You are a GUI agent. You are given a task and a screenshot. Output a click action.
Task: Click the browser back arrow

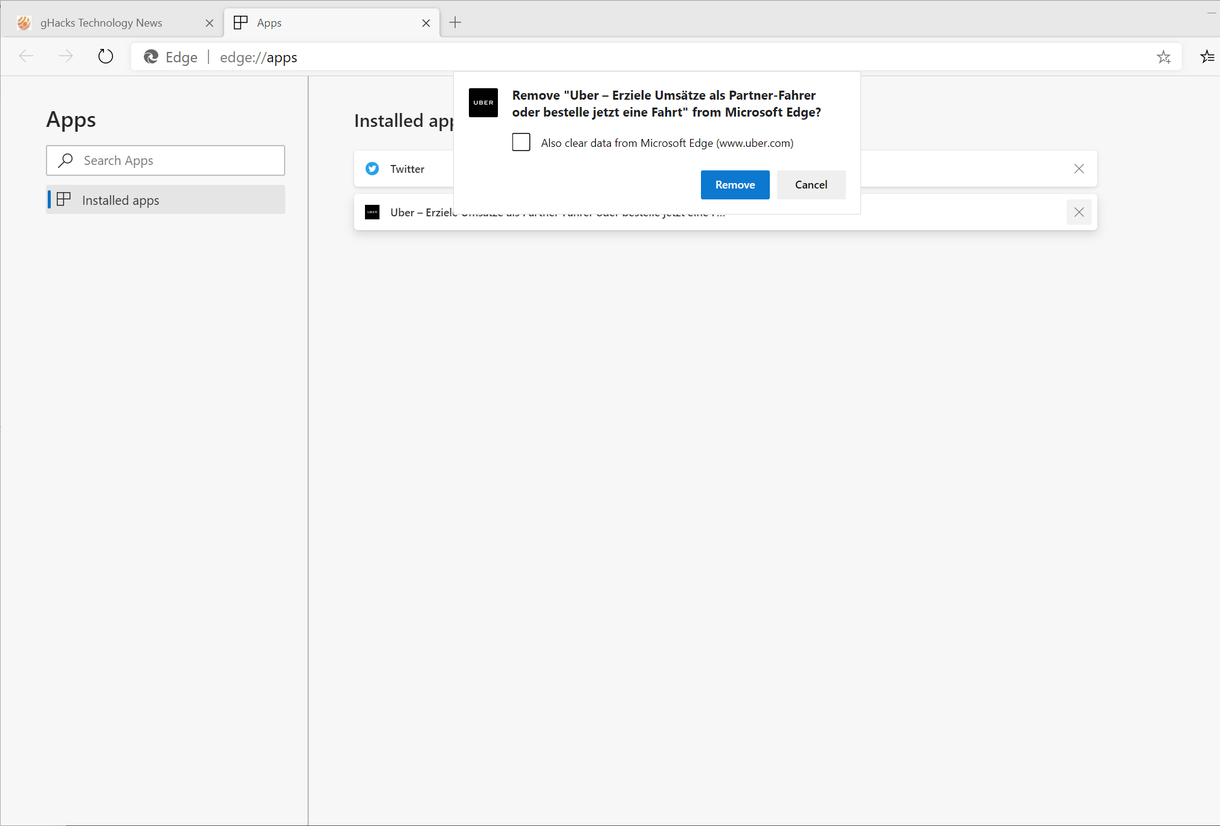point(27,57)
